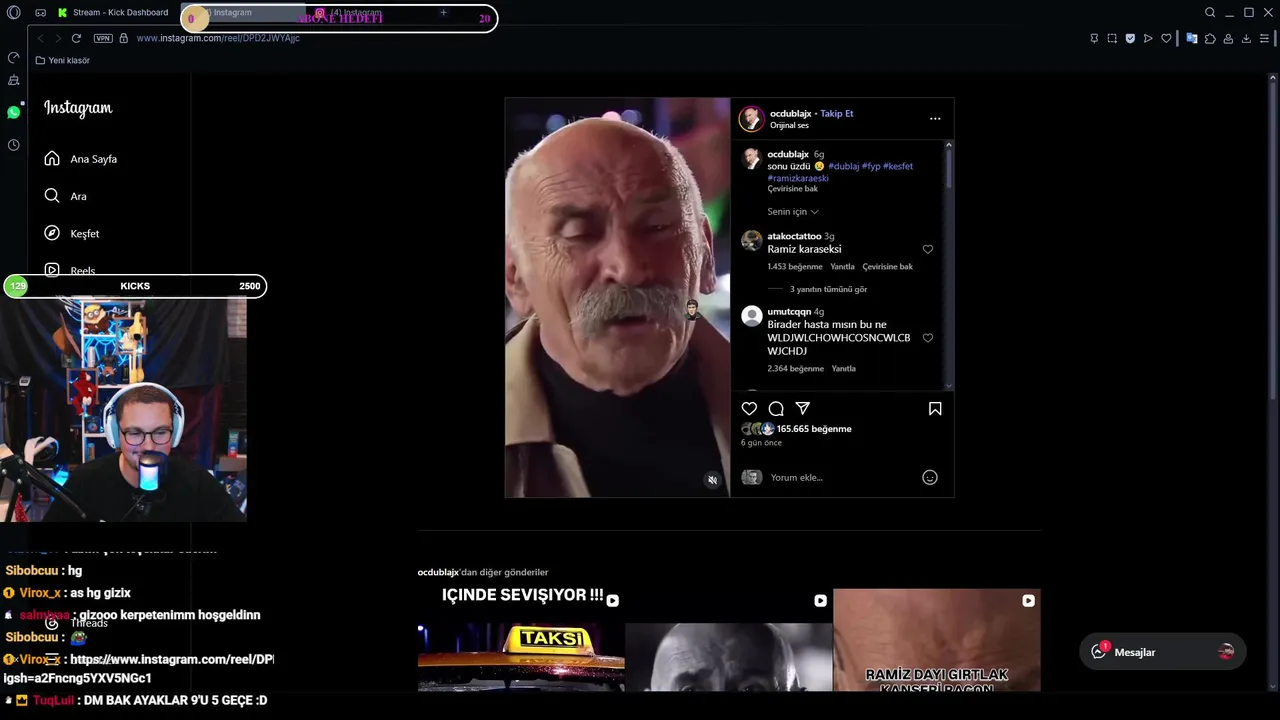Like atakoctattoo's comment heart
Image resolution: width=1280 pixels, height=720 pixels.
(928, 249)
